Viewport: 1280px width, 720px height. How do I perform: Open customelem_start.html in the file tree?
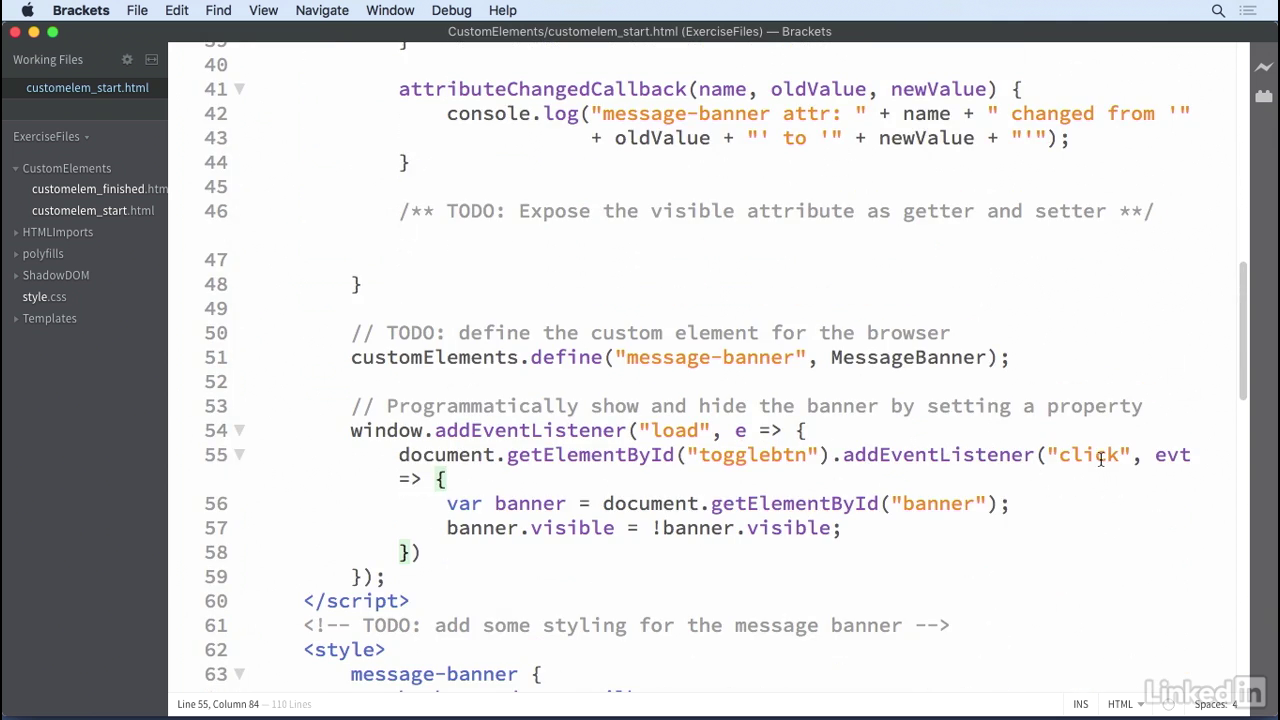tap(93, 211)
